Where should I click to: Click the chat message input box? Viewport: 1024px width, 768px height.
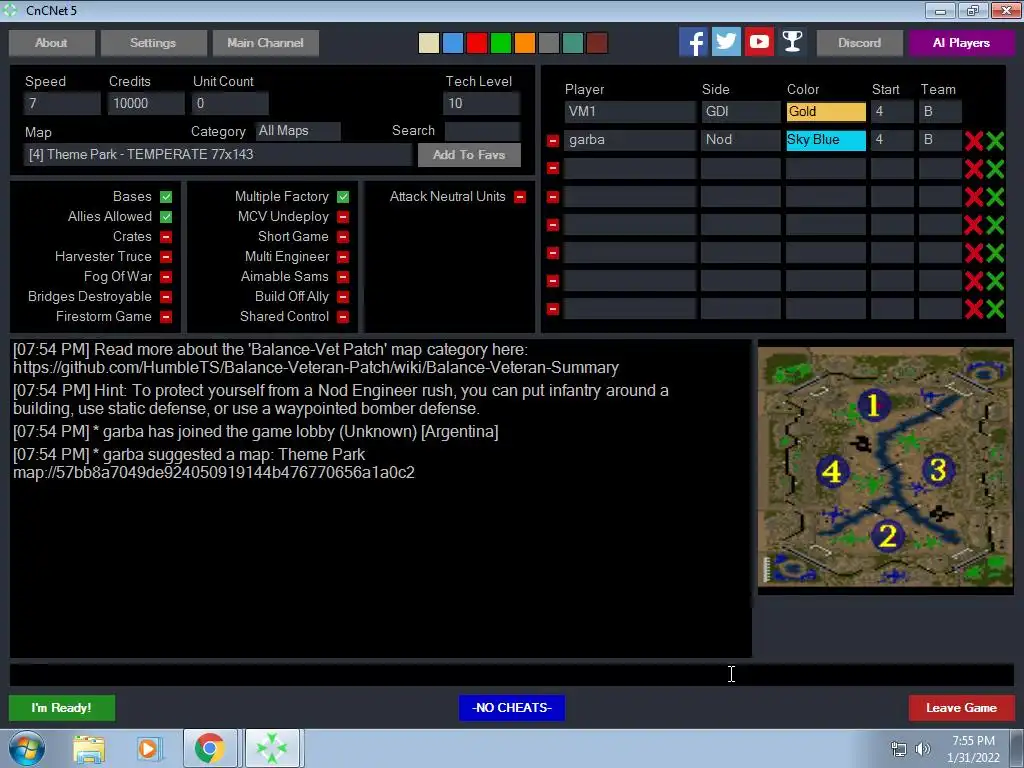coord(512,675)
